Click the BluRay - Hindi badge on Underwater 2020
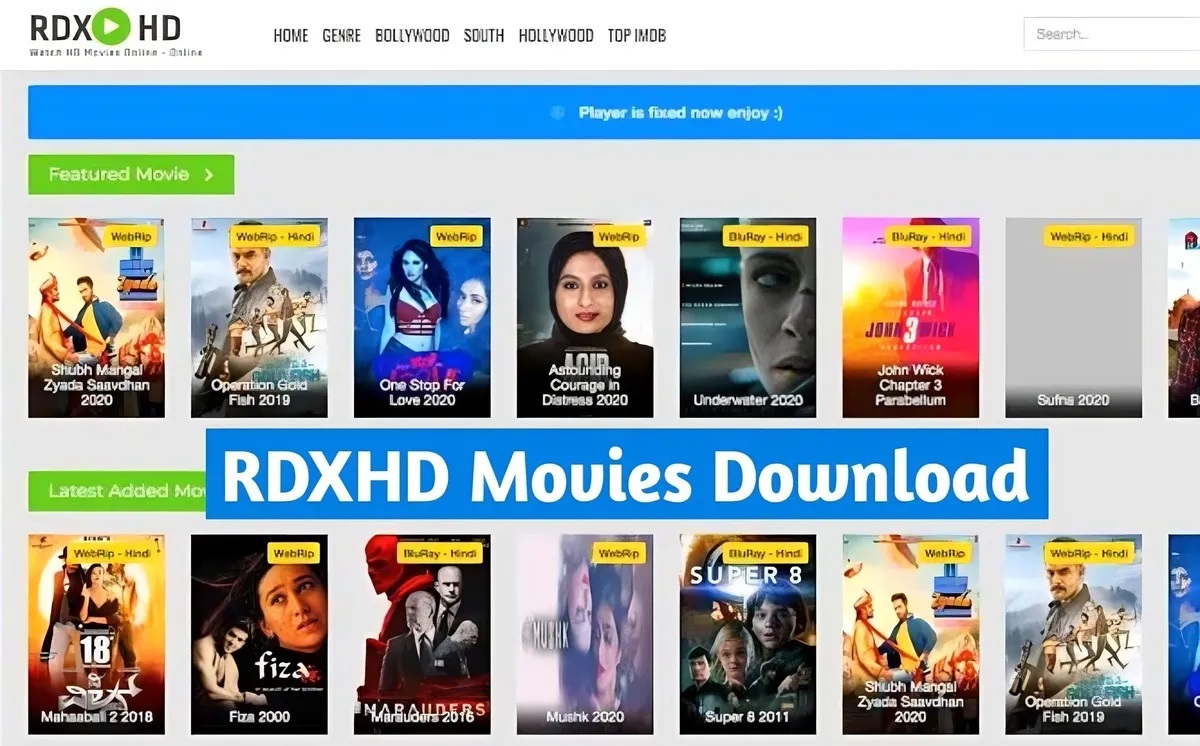 point(765,237)
